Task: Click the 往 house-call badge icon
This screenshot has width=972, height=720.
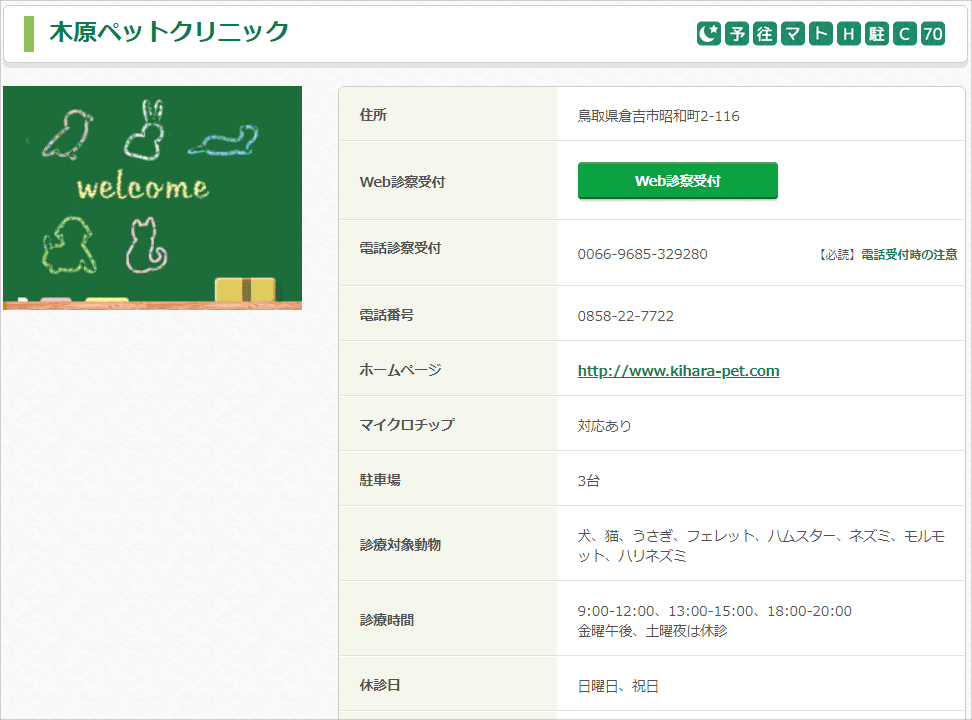Action: point(765,34)
